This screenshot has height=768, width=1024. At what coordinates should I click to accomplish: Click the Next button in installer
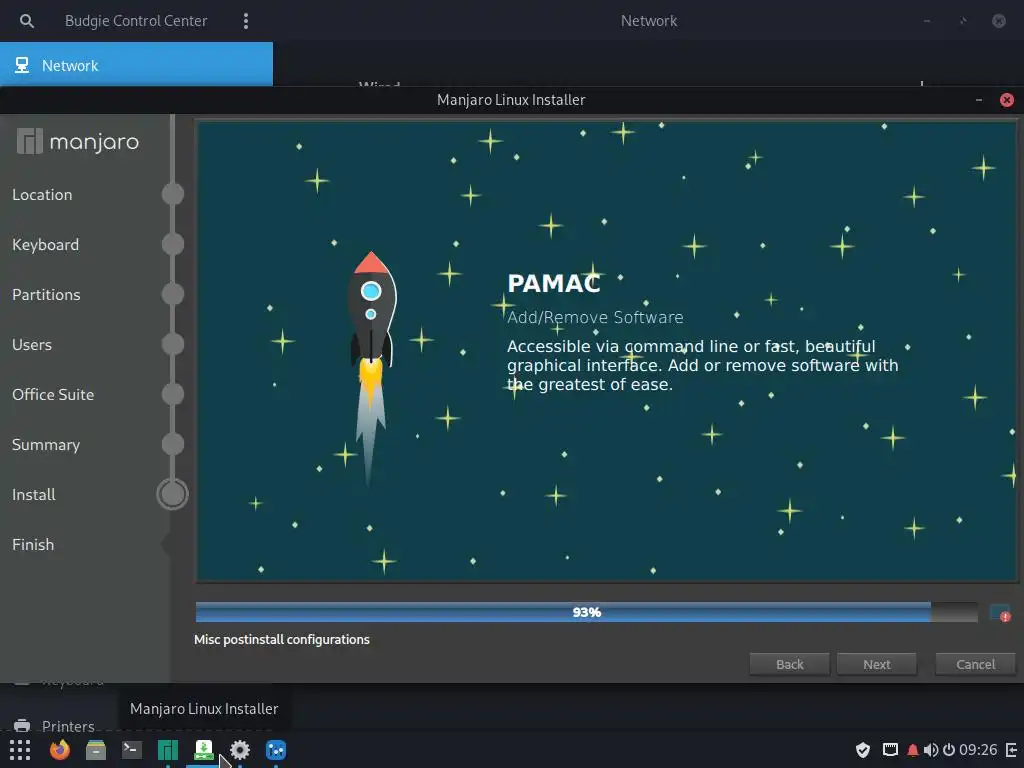click(x=876, y=664)
